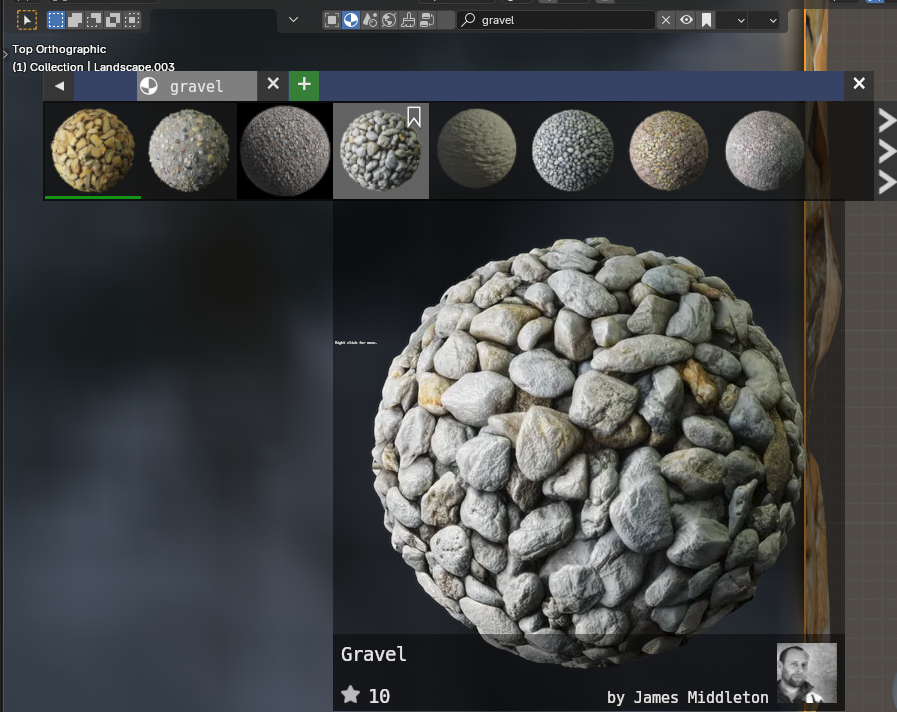This screenshot has width=897, height=712.
Task: Expand the dropdown left of asset types
Action: [x=293, y=20]
